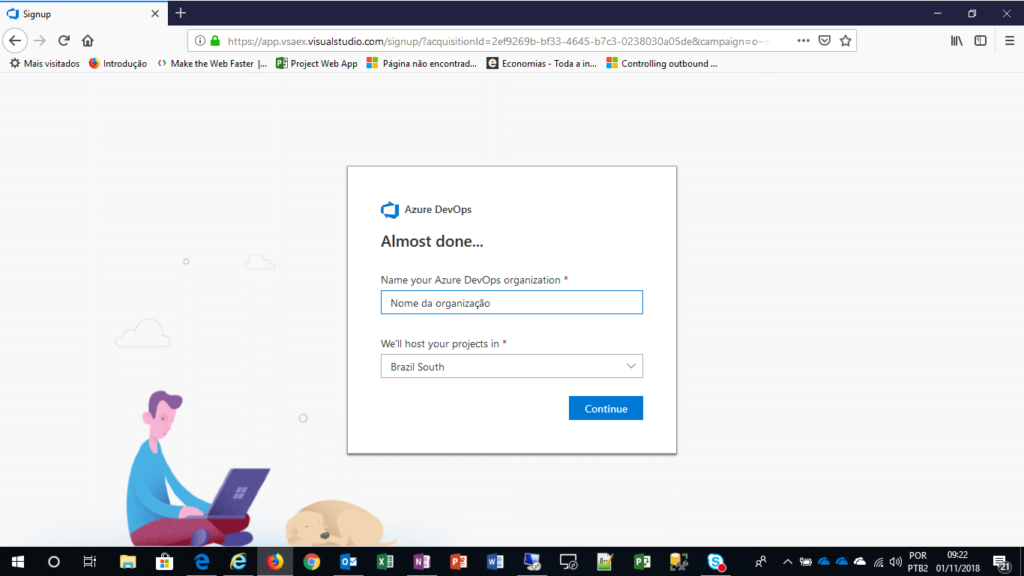Open the Firefox hamburger menu

[x=1010, y=40]
